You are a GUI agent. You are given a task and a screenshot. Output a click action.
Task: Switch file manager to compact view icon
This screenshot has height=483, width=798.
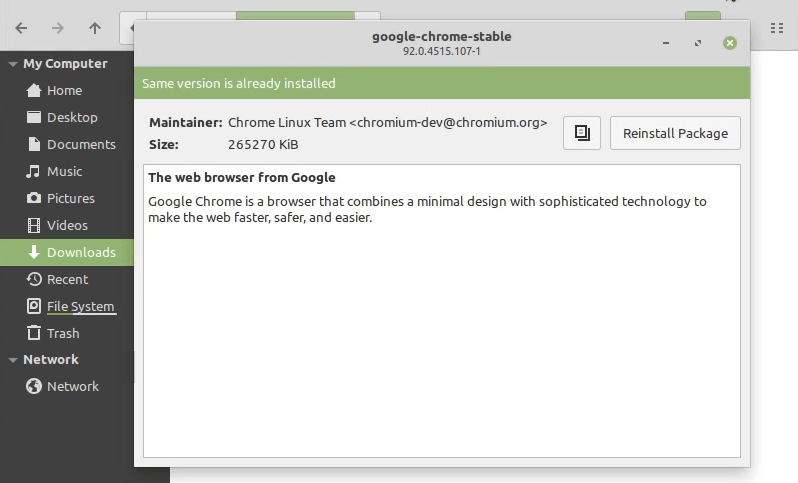pos(777,28)
